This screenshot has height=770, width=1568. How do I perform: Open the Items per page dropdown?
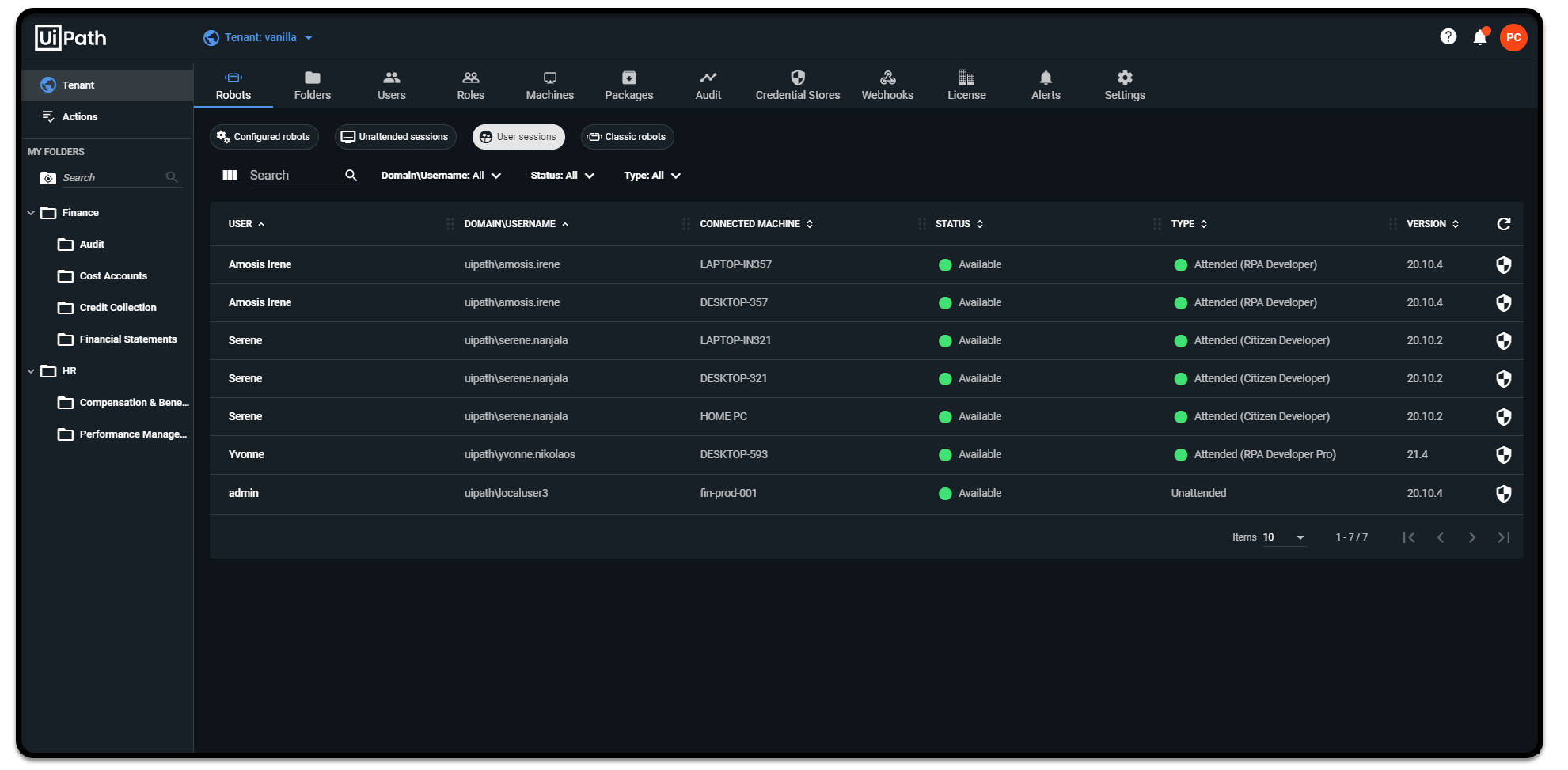[1284, 537]
